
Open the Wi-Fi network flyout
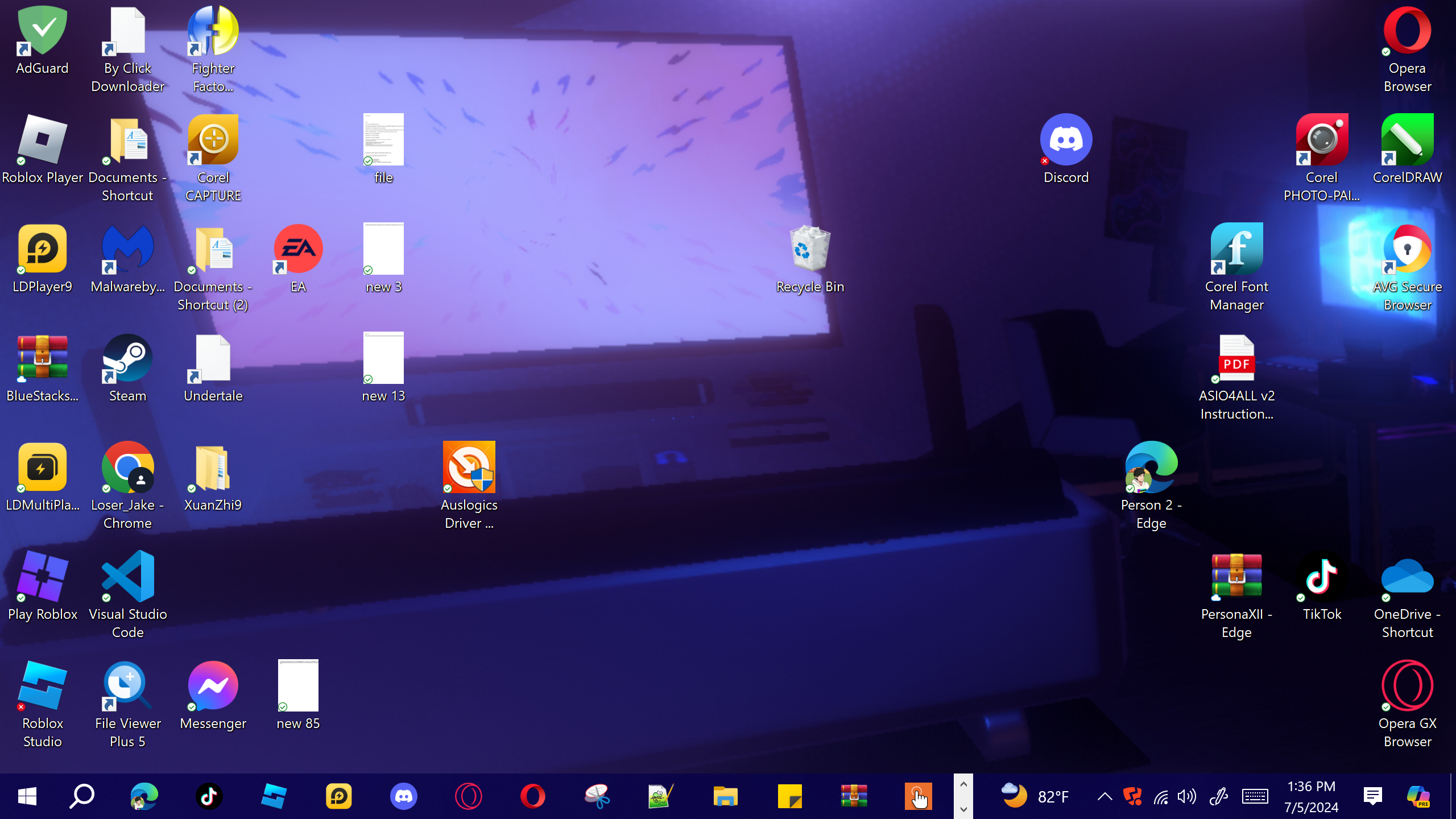click(x=1161, y=796)
